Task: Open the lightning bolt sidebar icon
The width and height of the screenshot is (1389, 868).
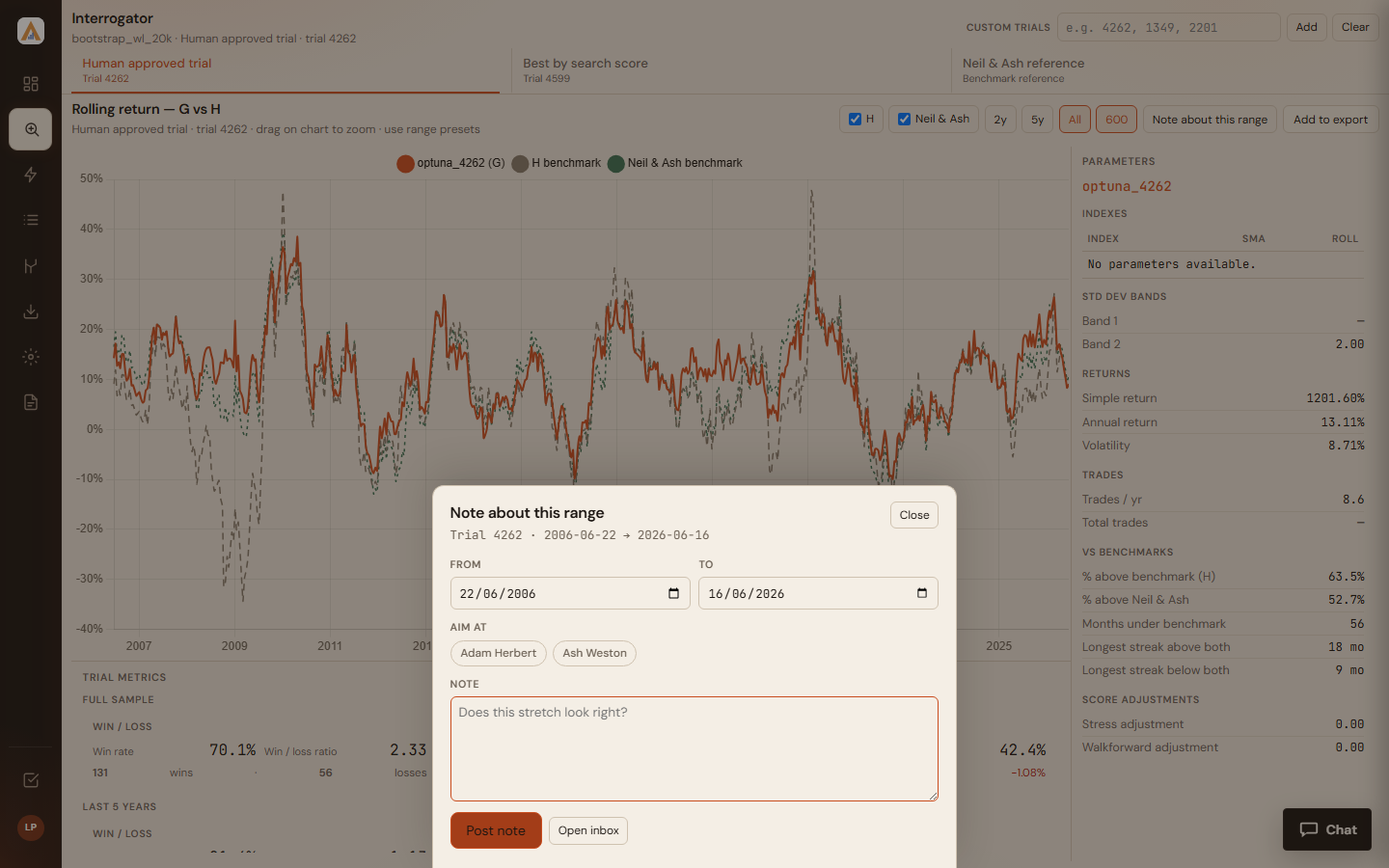Action: coord(31,175)
